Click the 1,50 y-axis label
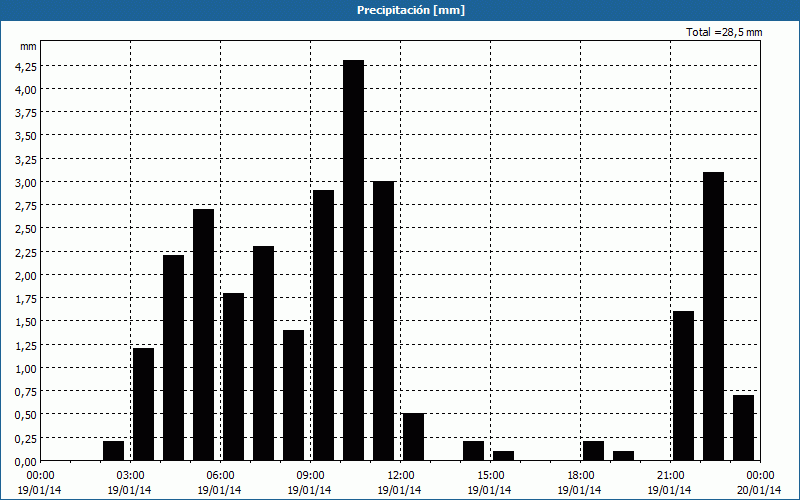The image size is (800, 500). [x=26, y=321]
